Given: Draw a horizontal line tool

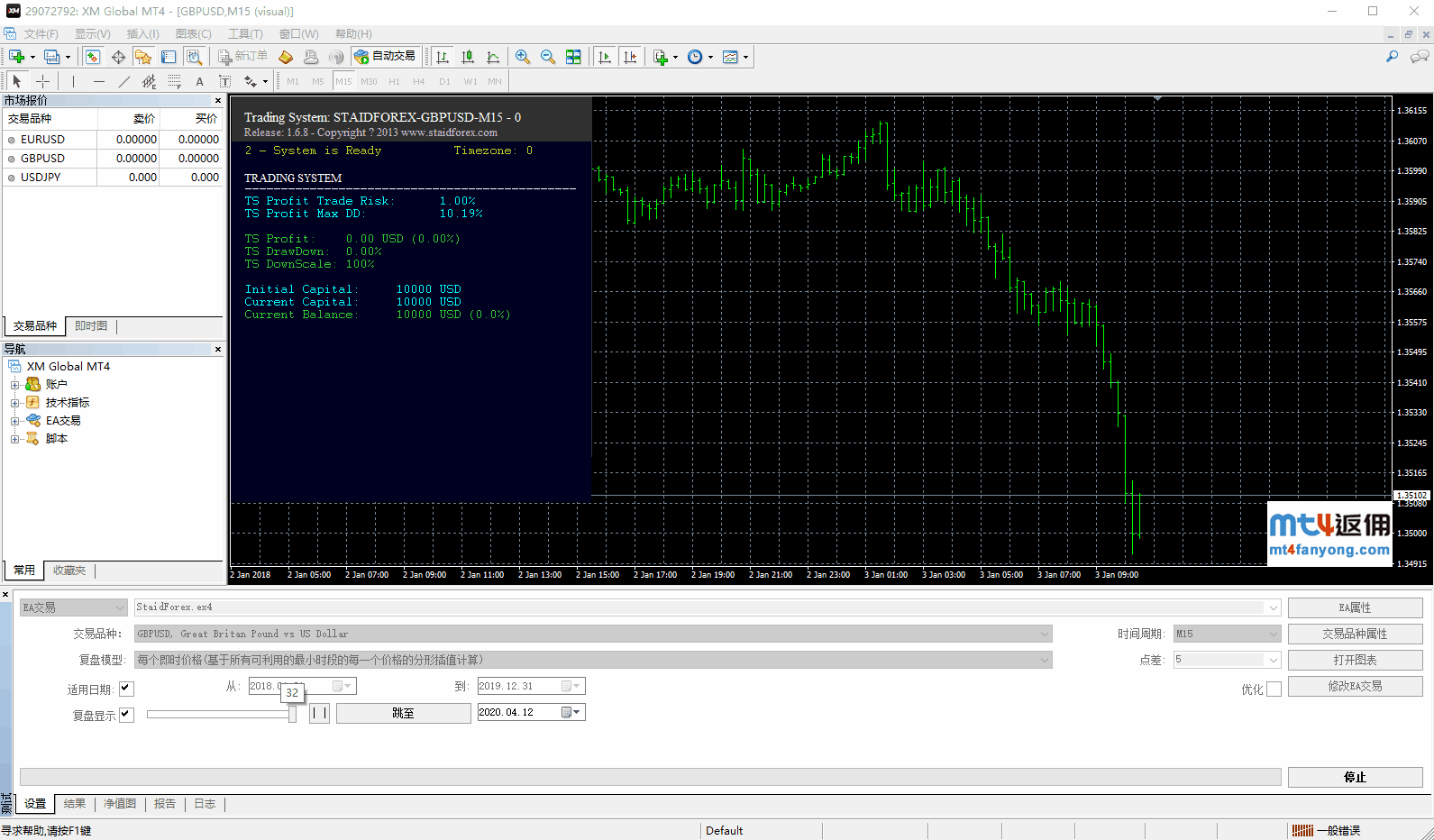Looking at the screenshot, I should (x=99, y=81).
